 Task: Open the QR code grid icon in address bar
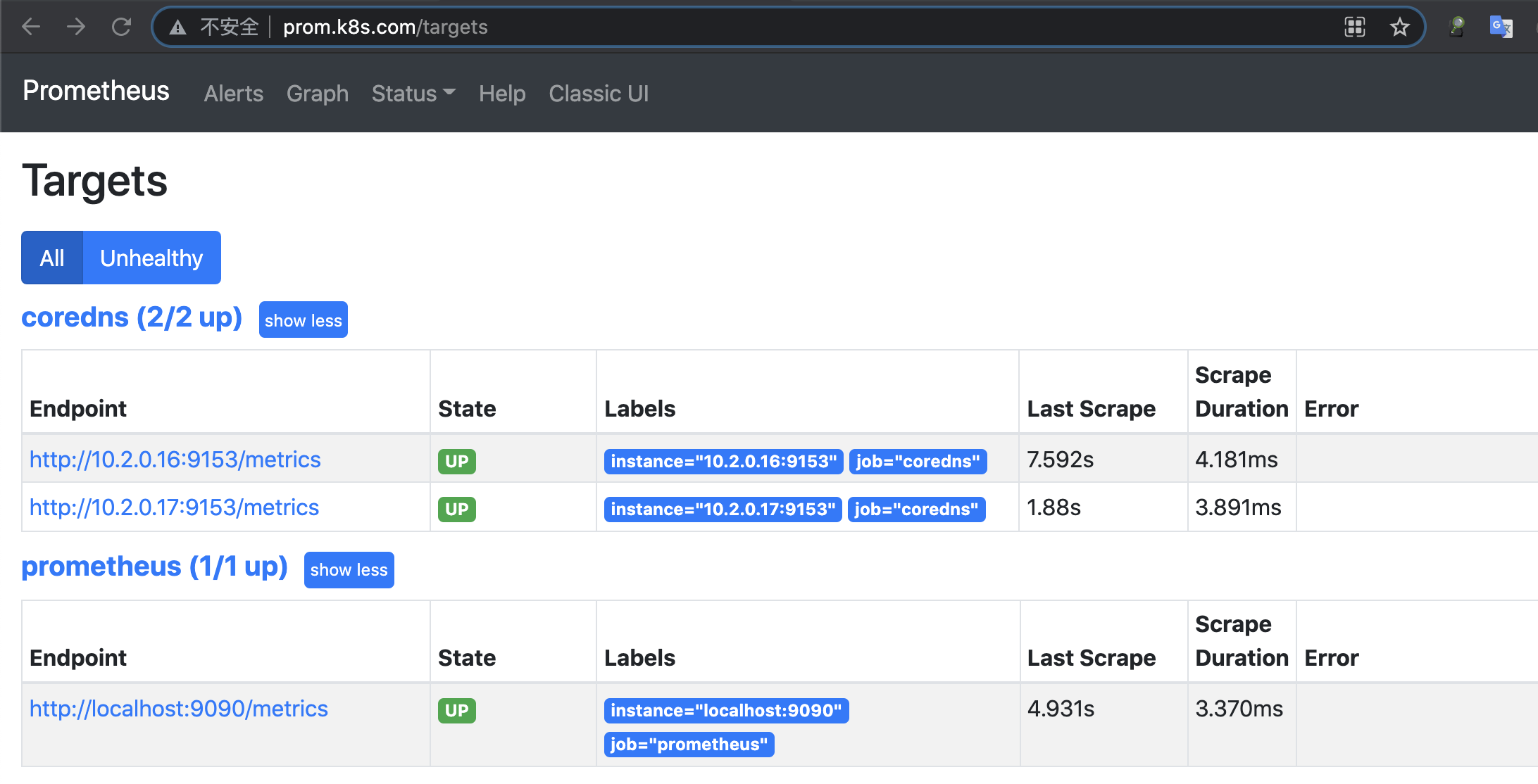(1354, 27)
